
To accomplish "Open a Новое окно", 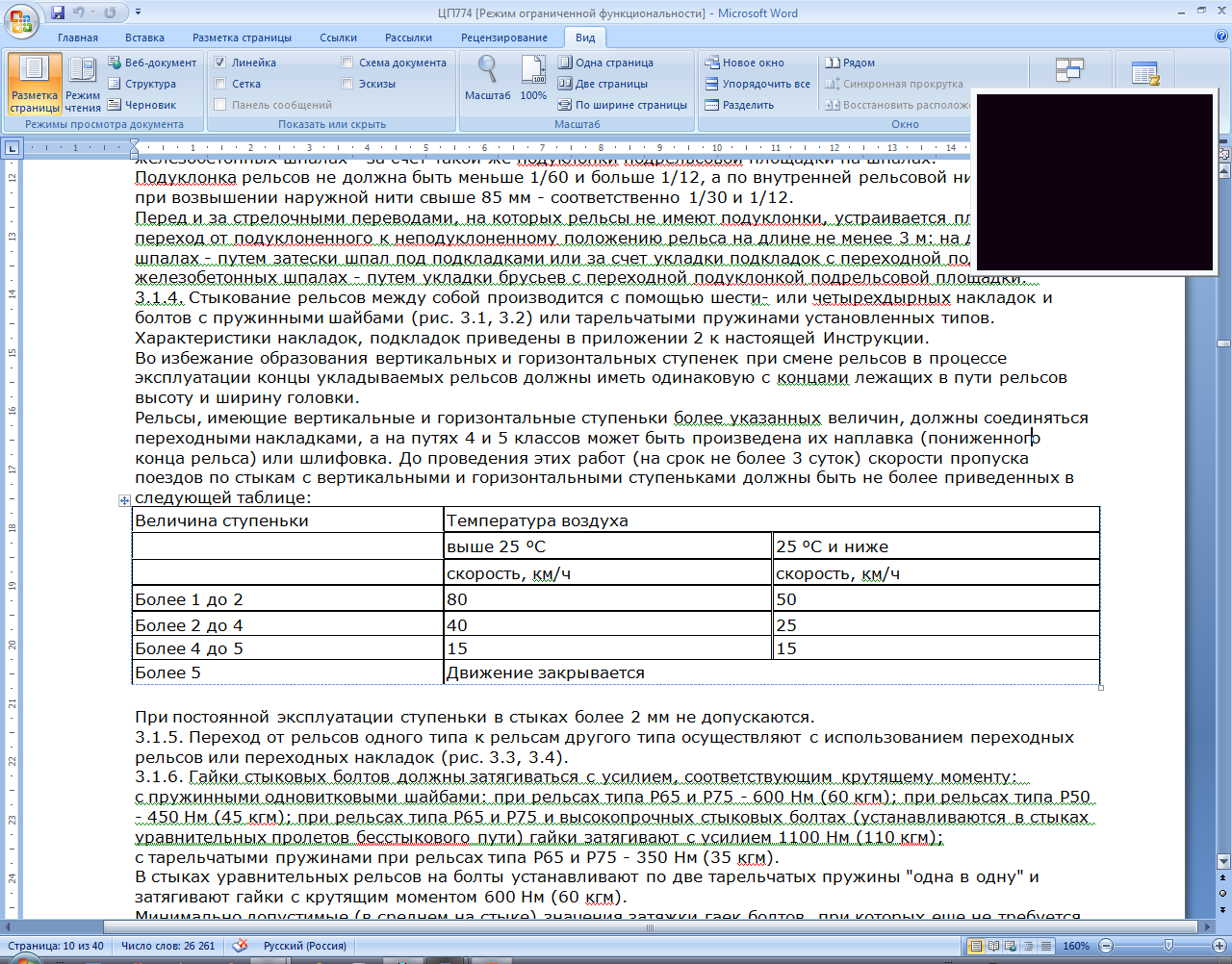I will [745, 63].
